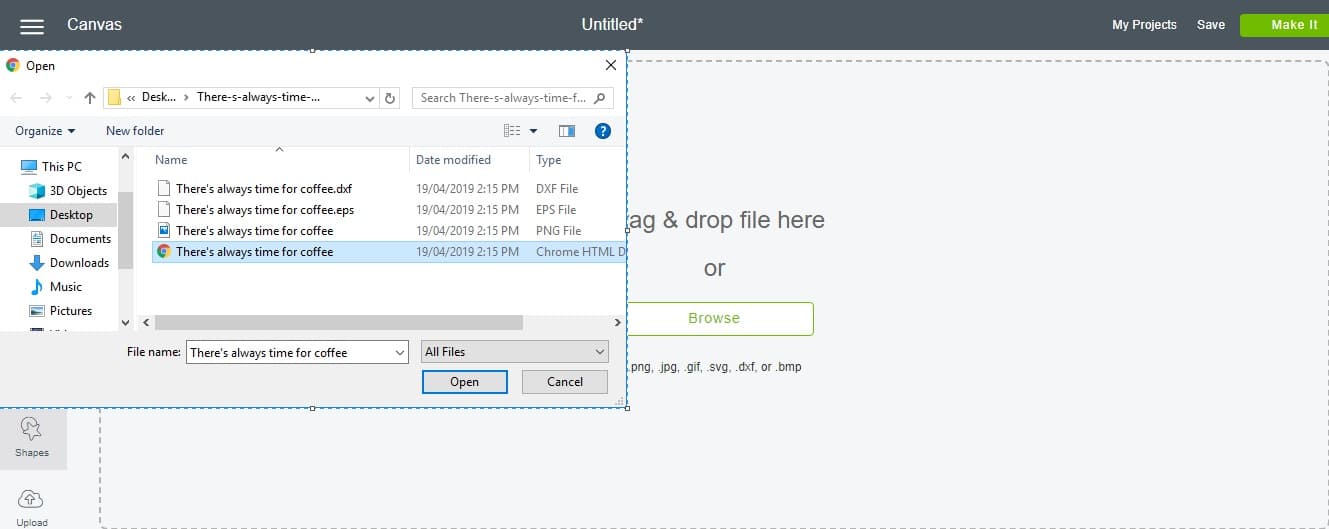
Task: Select Pictures in navigation tree
Action: [x=61, y=311]
